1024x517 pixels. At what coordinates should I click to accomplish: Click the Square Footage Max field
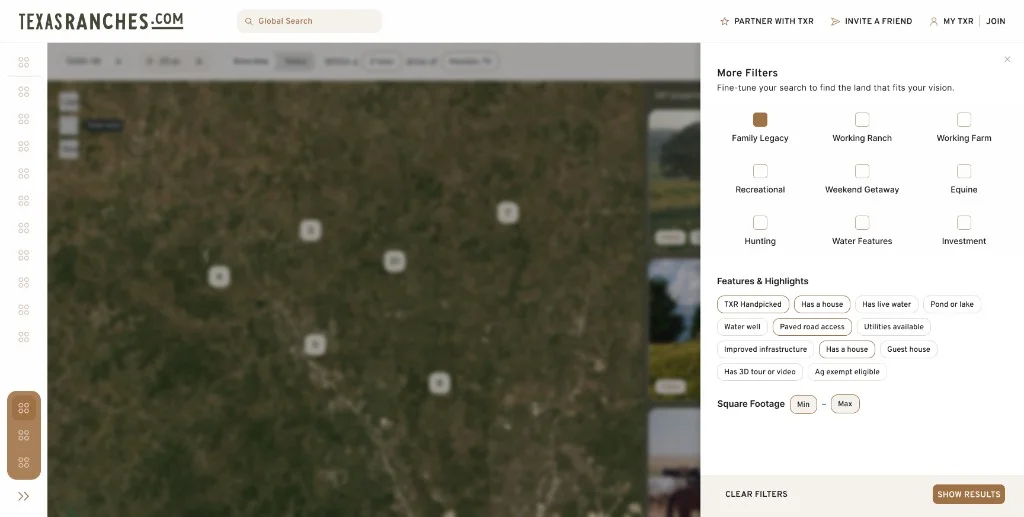point(845,404)
